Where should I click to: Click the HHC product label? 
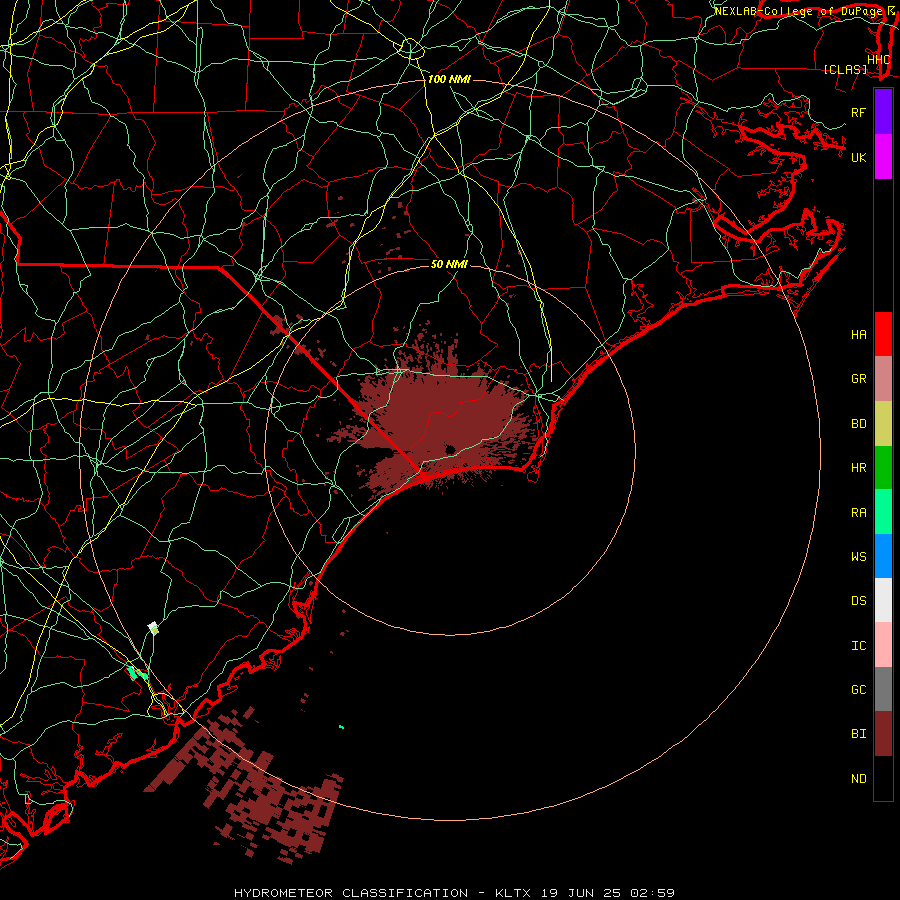click(x=878, y=60)
